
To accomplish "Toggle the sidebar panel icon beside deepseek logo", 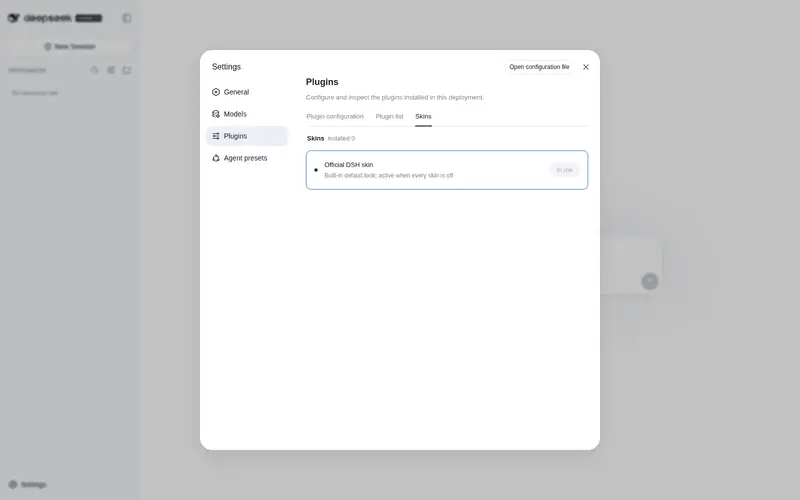I will click(x=127, y=18).
